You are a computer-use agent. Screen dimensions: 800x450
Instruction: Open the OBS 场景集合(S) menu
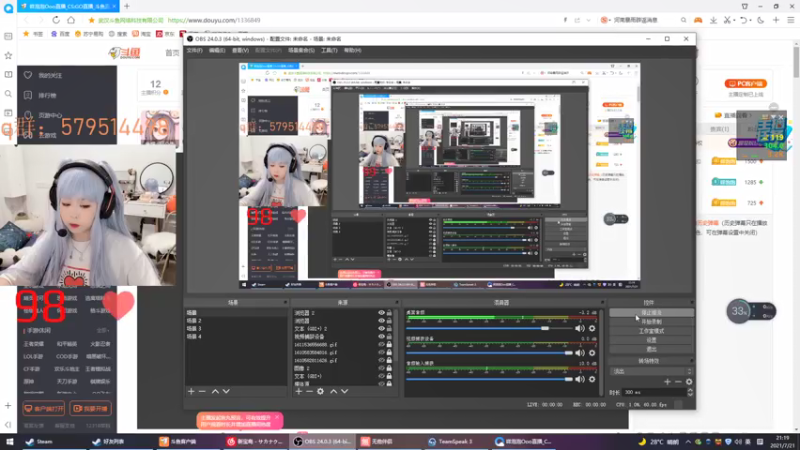[301, 51]
